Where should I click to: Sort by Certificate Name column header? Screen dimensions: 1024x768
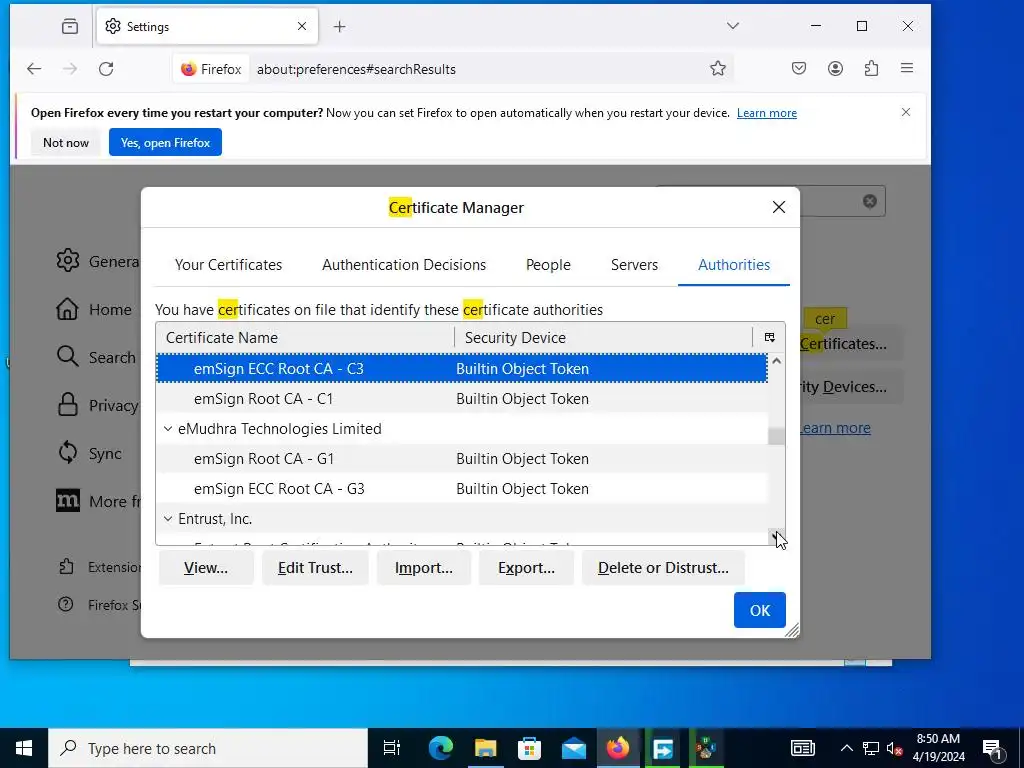pos(305,338)
